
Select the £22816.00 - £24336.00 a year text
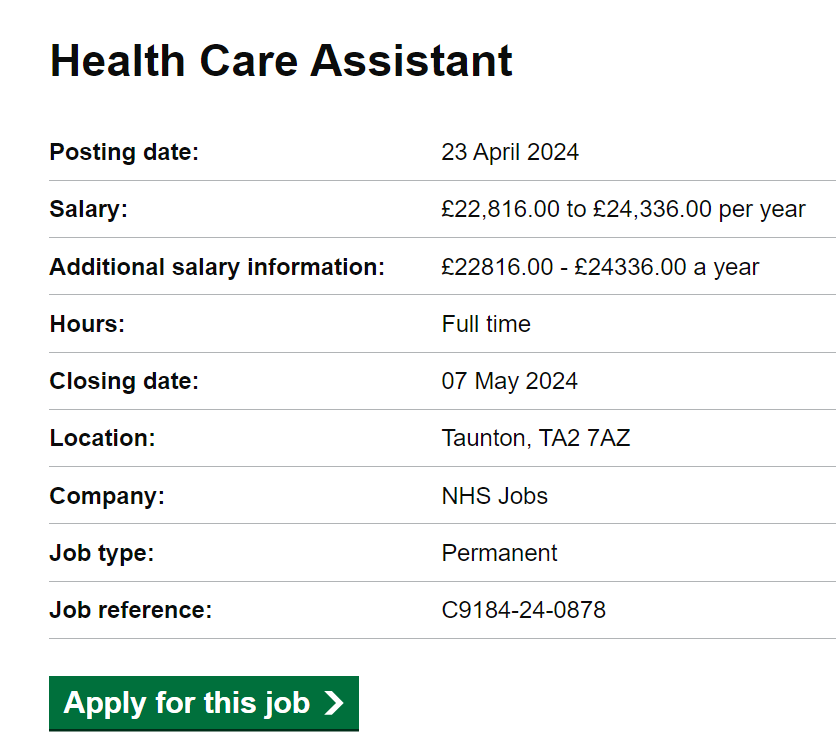click(x=600, y=267)
